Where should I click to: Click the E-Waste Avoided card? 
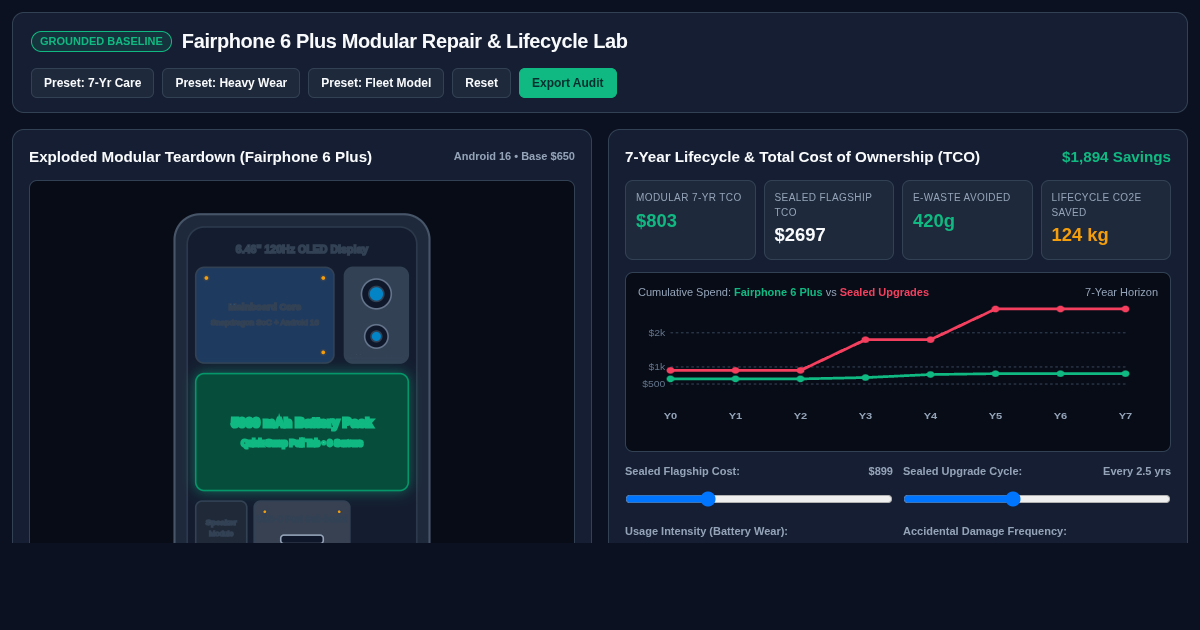coord(967,220)
